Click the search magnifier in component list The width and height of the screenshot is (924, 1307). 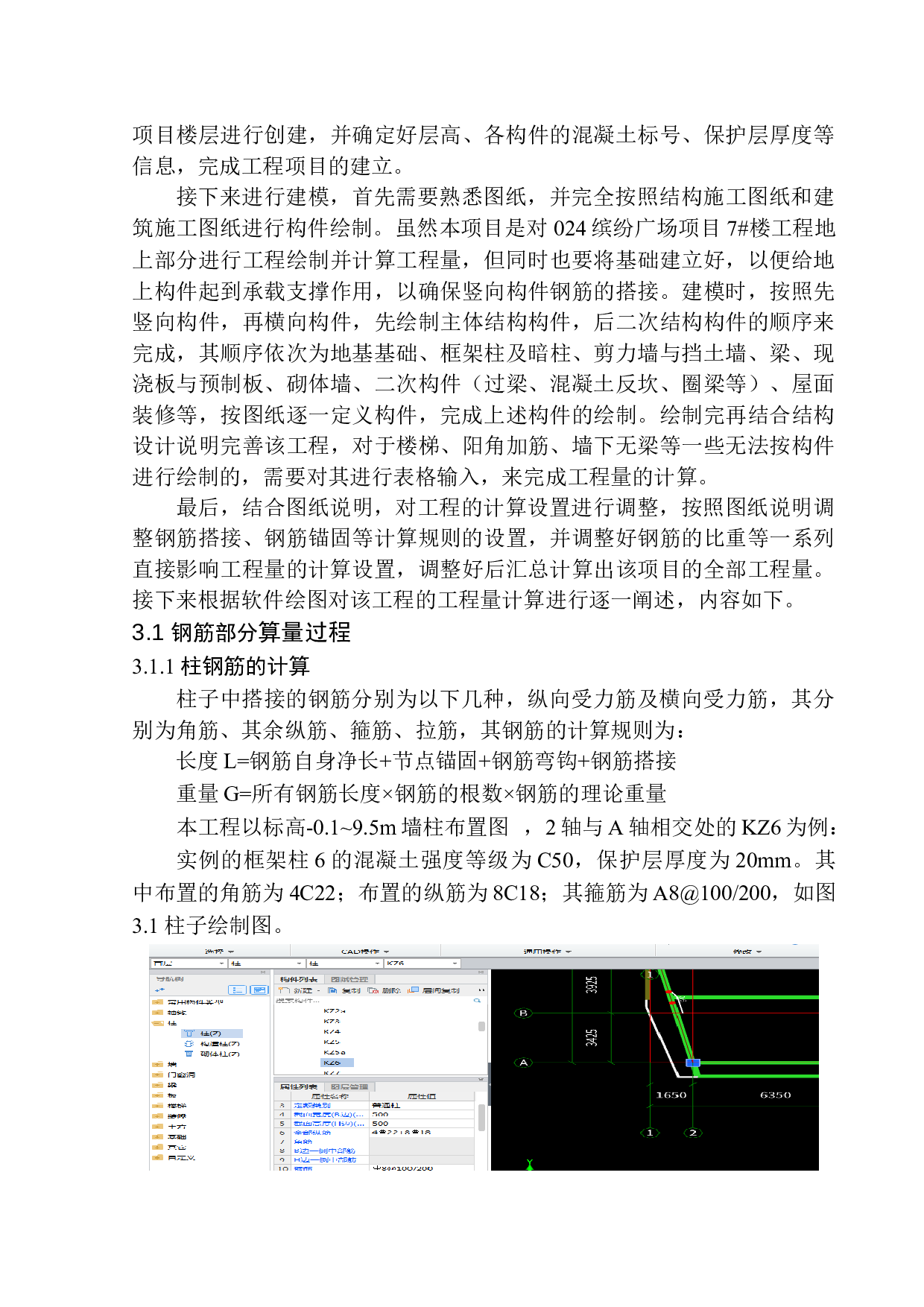click(x=477, y=1001)
